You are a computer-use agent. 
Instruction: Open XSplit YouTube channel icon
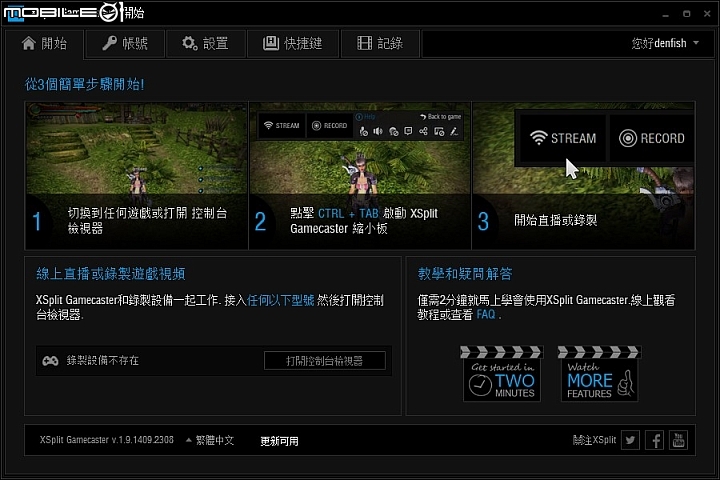click(678, 440)
